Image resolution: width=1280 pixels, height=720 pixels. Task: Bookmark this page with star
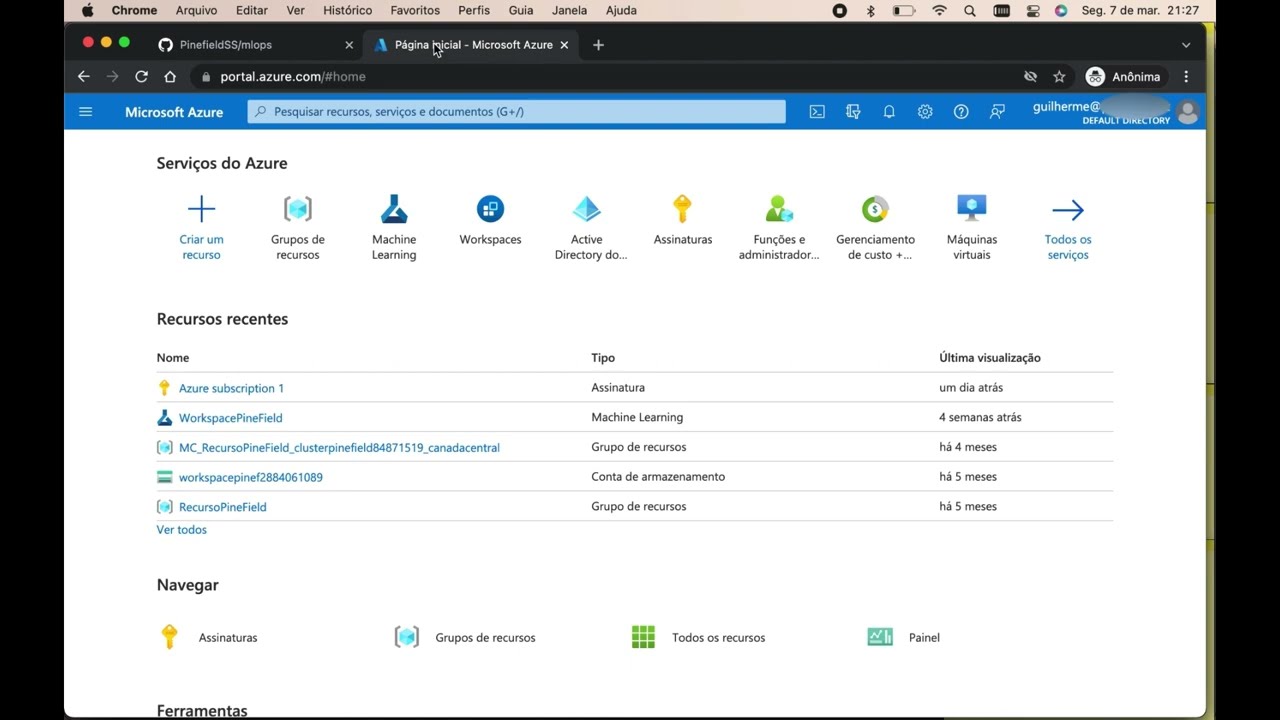click(1059, 77)
